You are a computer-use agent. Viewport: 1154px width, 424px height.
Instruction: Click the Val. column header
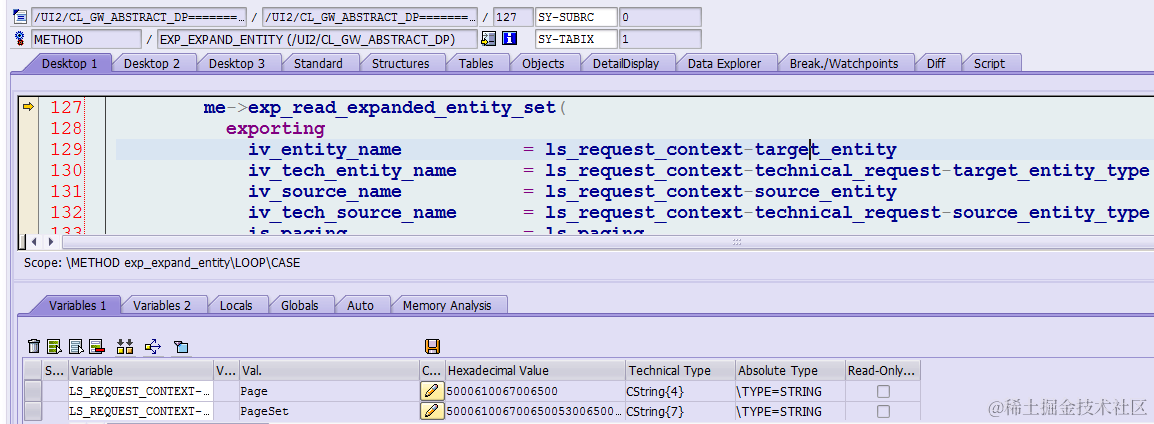pyautogui.click(x=329, y=370)
